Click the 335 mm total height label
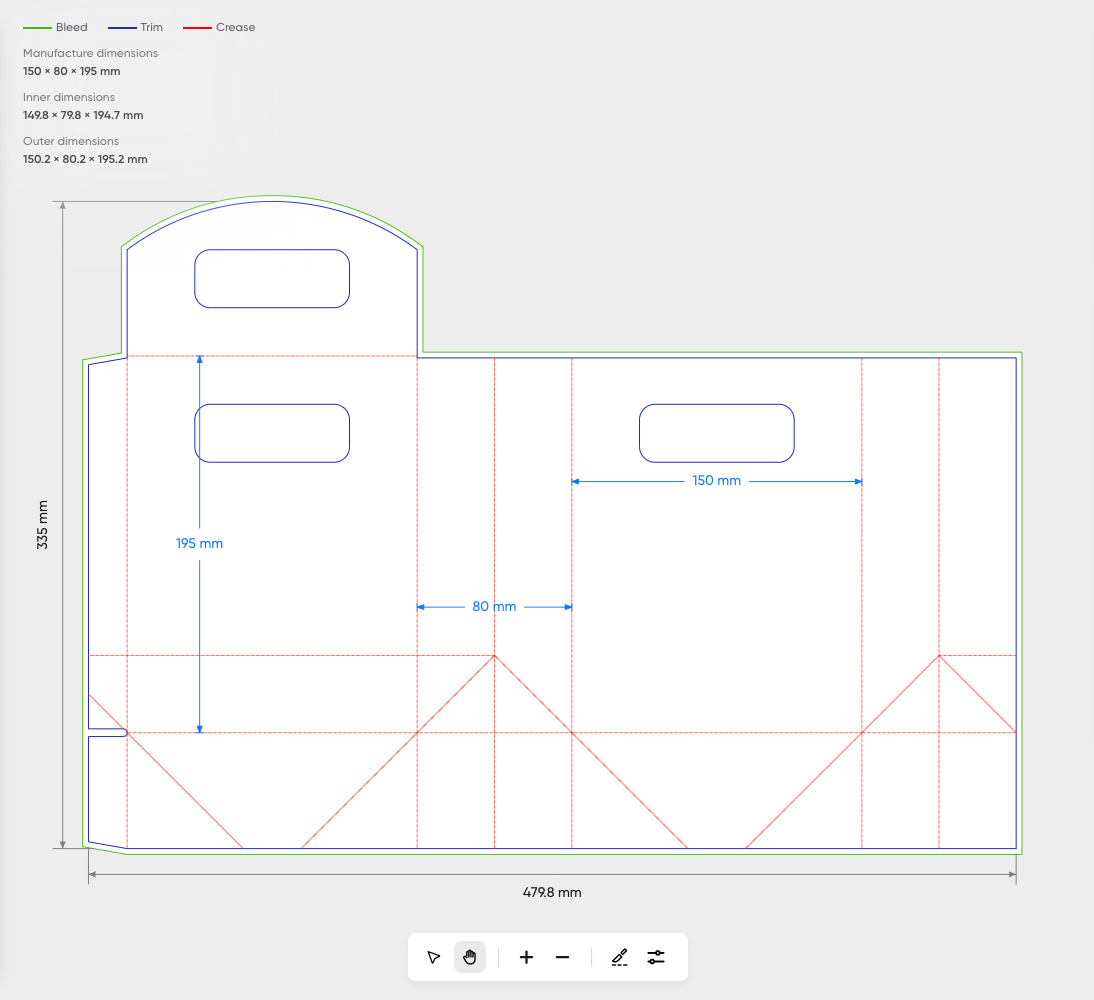Screen dimensions: 1094x1000 coord(42,525)
